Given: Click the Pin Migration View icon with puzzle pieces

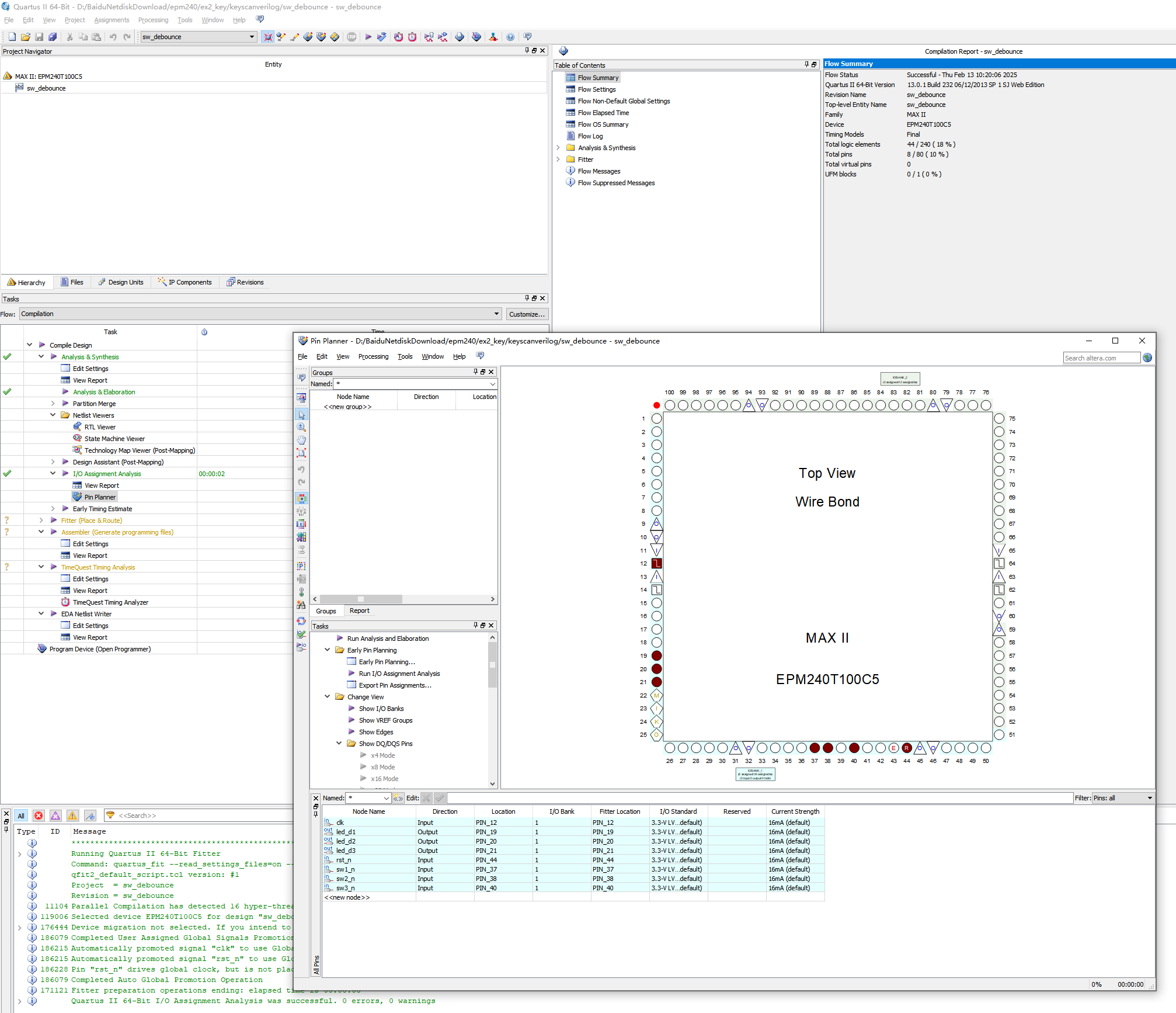Looking at the screenshot, I should pos(301,537).
